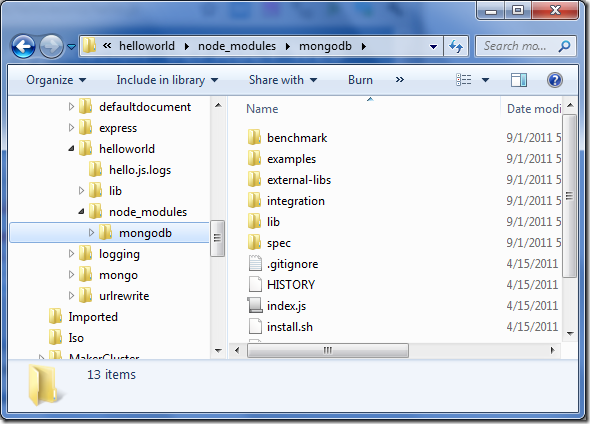Collapse the helloworld tree folder
Image resolution: width=590 pixels, height=424 pixels.
pyautogui.click(x=71, y=149)
